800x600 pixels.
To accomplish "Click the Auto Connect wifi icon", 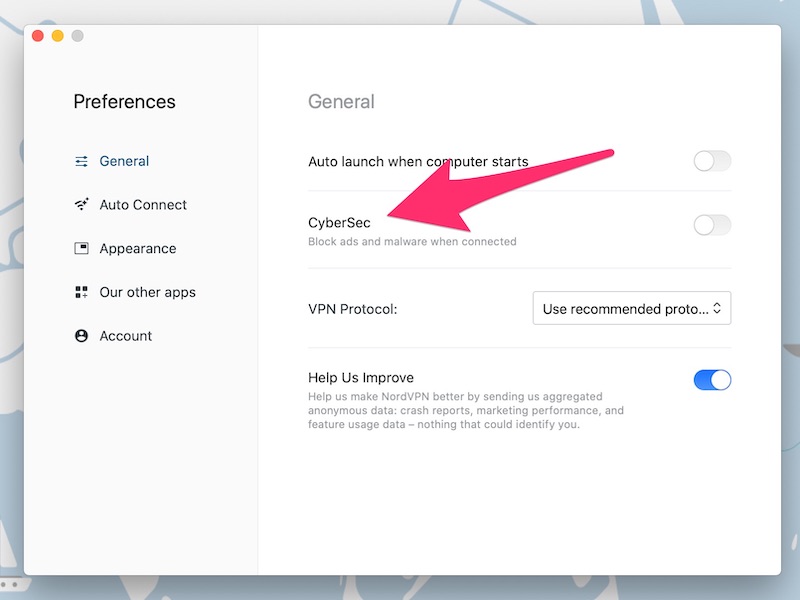I will tap(82, 205).
